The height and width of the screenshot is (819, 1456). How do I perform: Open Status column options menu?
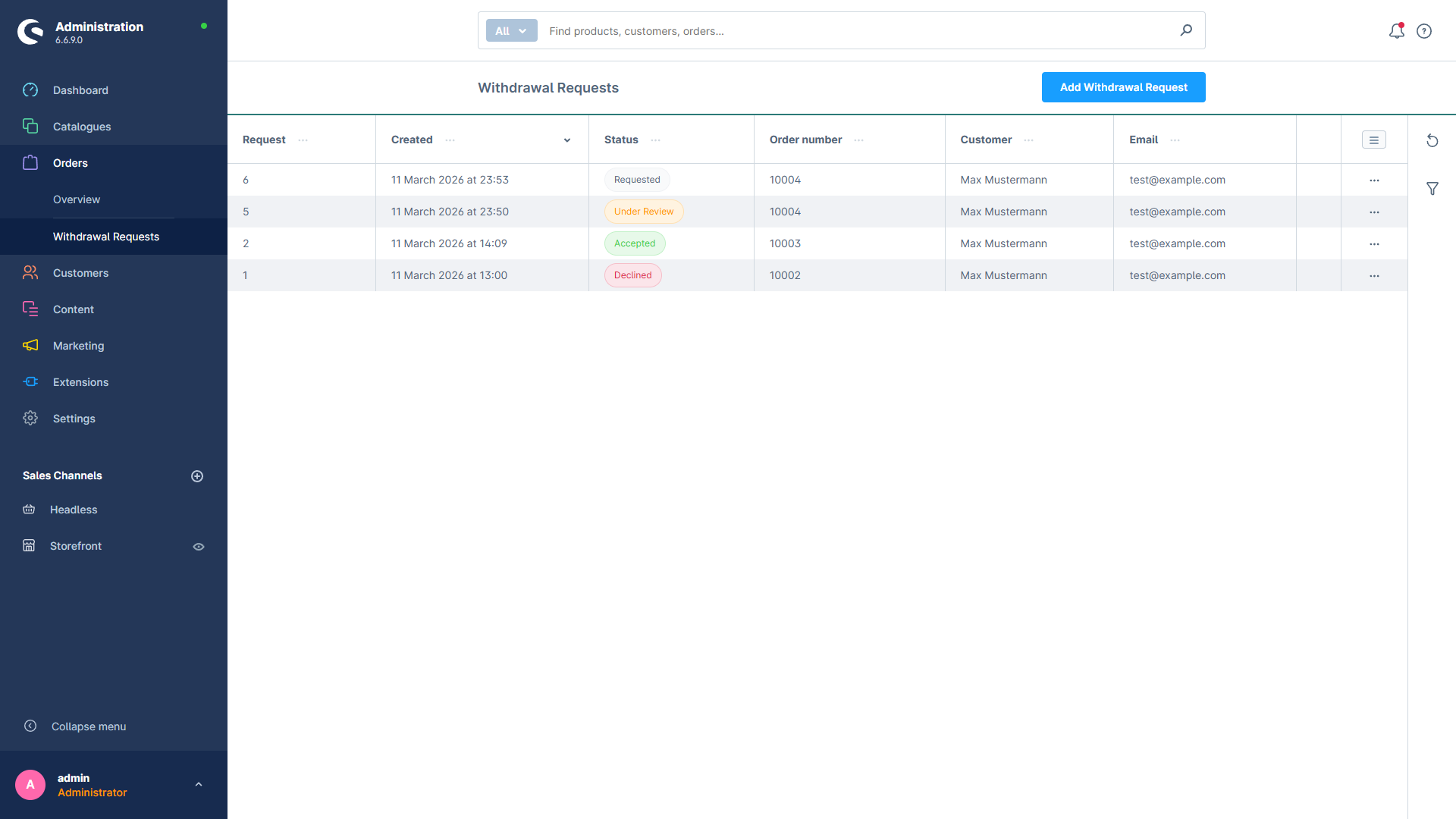(x=655, y=140)
